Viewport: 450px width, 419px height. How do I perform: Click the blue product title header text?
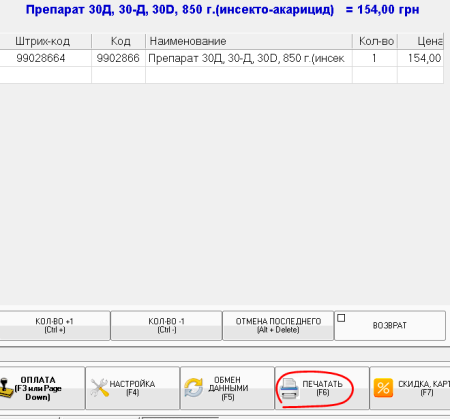222,10
